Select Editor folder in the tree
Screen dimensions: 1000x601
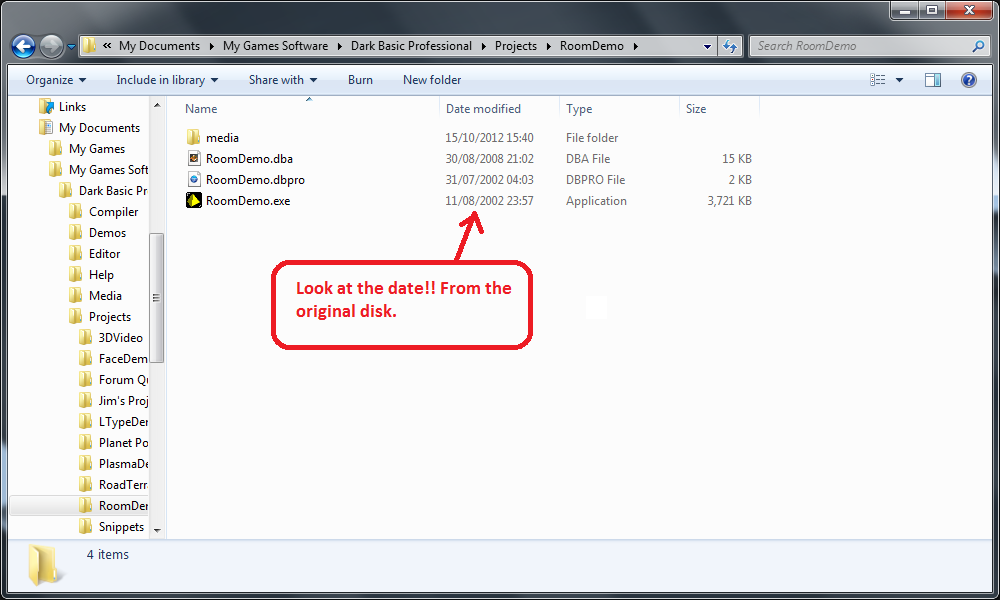tap(105, 254)
